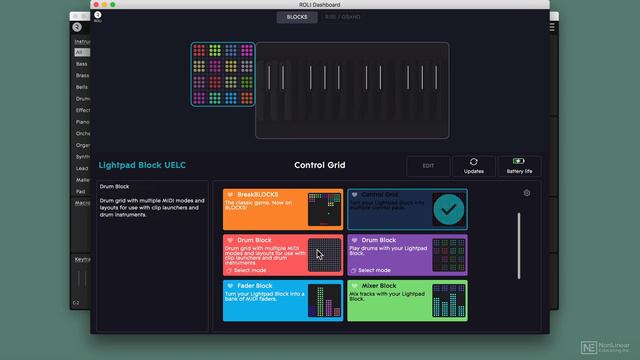Click BreakBLOCKS game preview thumbnail
Image resolution: width=640 pixels, height=360 pixels.
(x=324, y=209)
